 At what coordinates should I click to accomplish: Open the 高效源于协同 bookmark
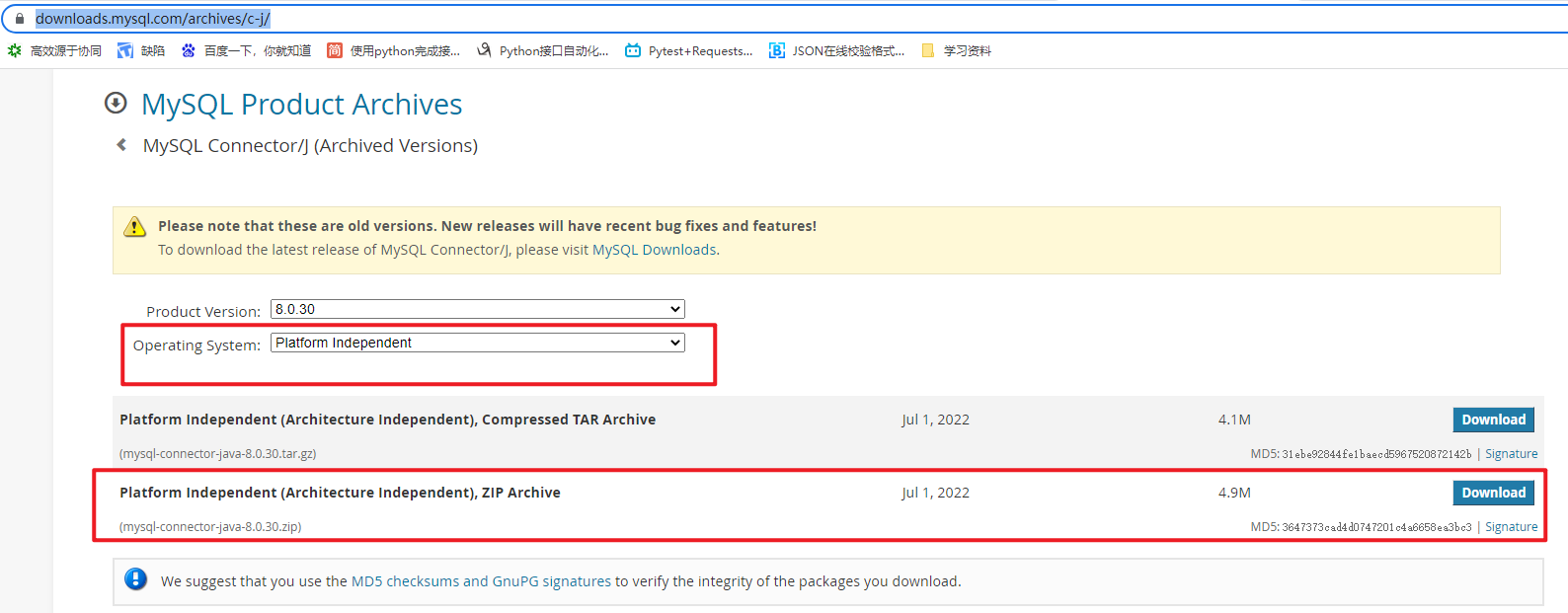54,50
